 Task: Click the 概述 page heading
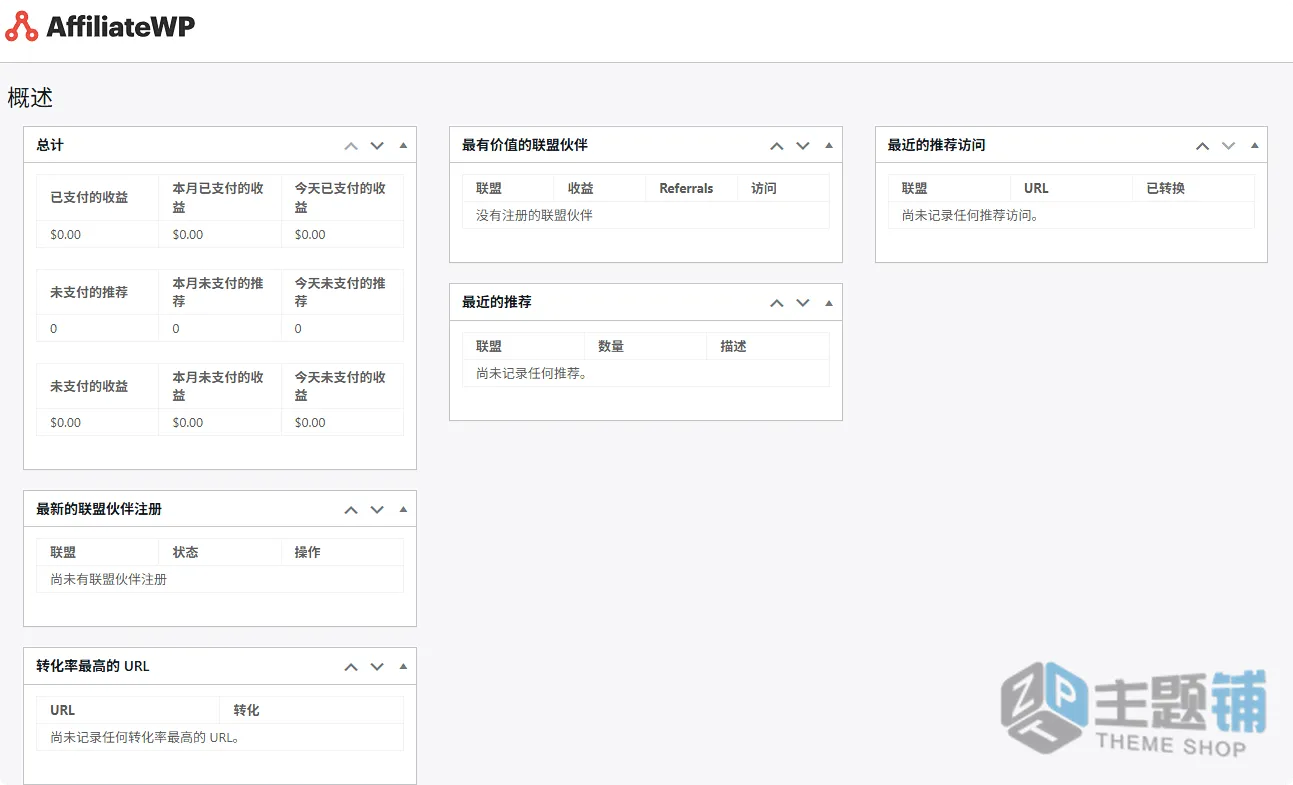tap(30, 97)
